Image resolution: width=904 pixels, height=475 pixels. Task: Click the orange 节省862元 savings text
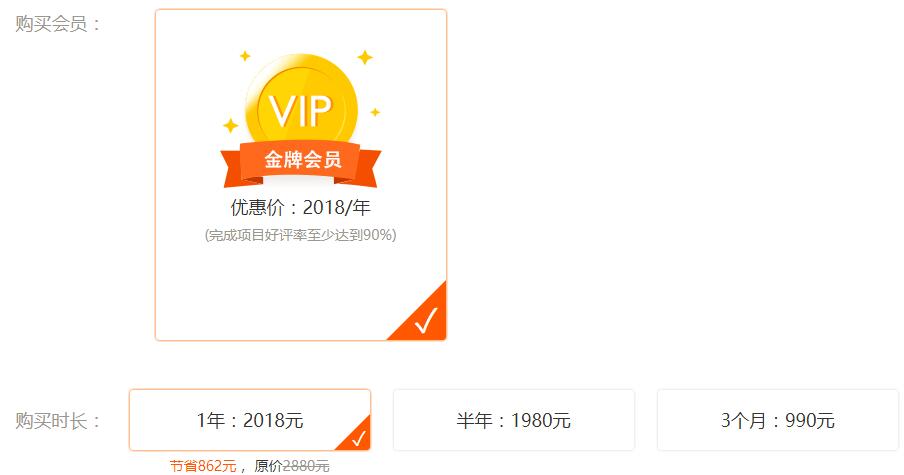coord(203,466)
